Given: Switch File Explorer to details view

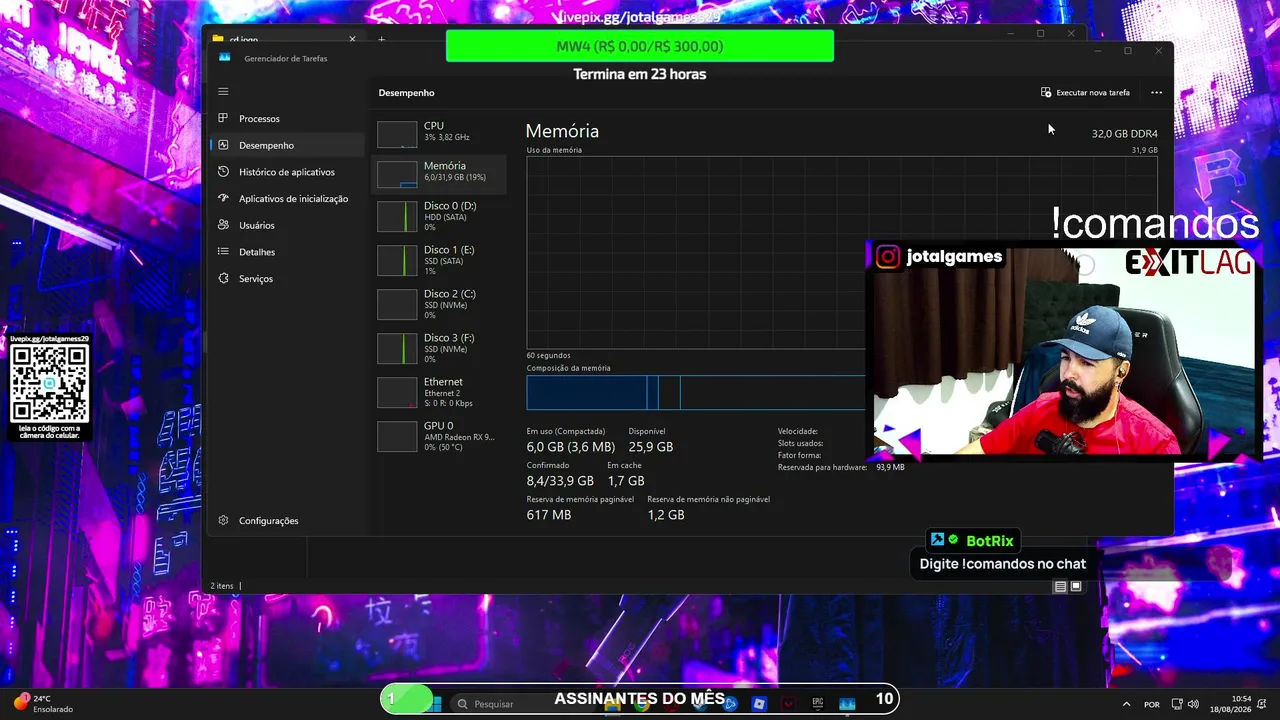Looking at the screenshot, I should point(1060,587).
